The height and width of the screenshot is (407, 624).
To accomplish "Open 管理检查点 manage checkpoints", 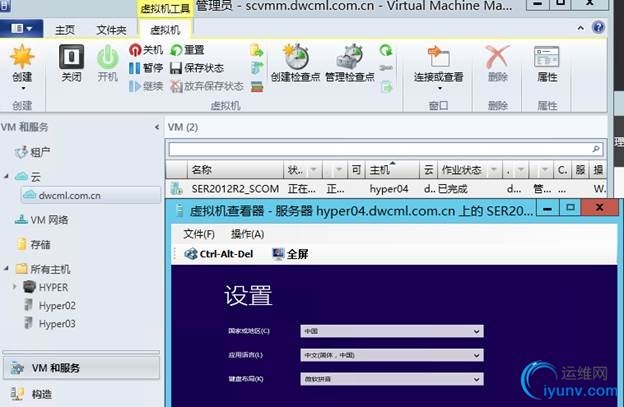I will click(349, 63).
